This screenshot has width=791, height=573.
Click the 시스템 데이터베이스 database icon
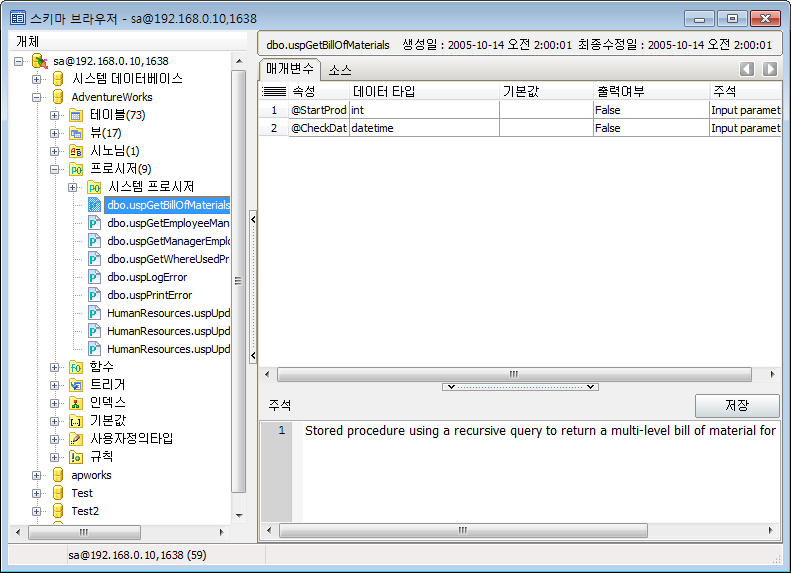click(58, 79)
